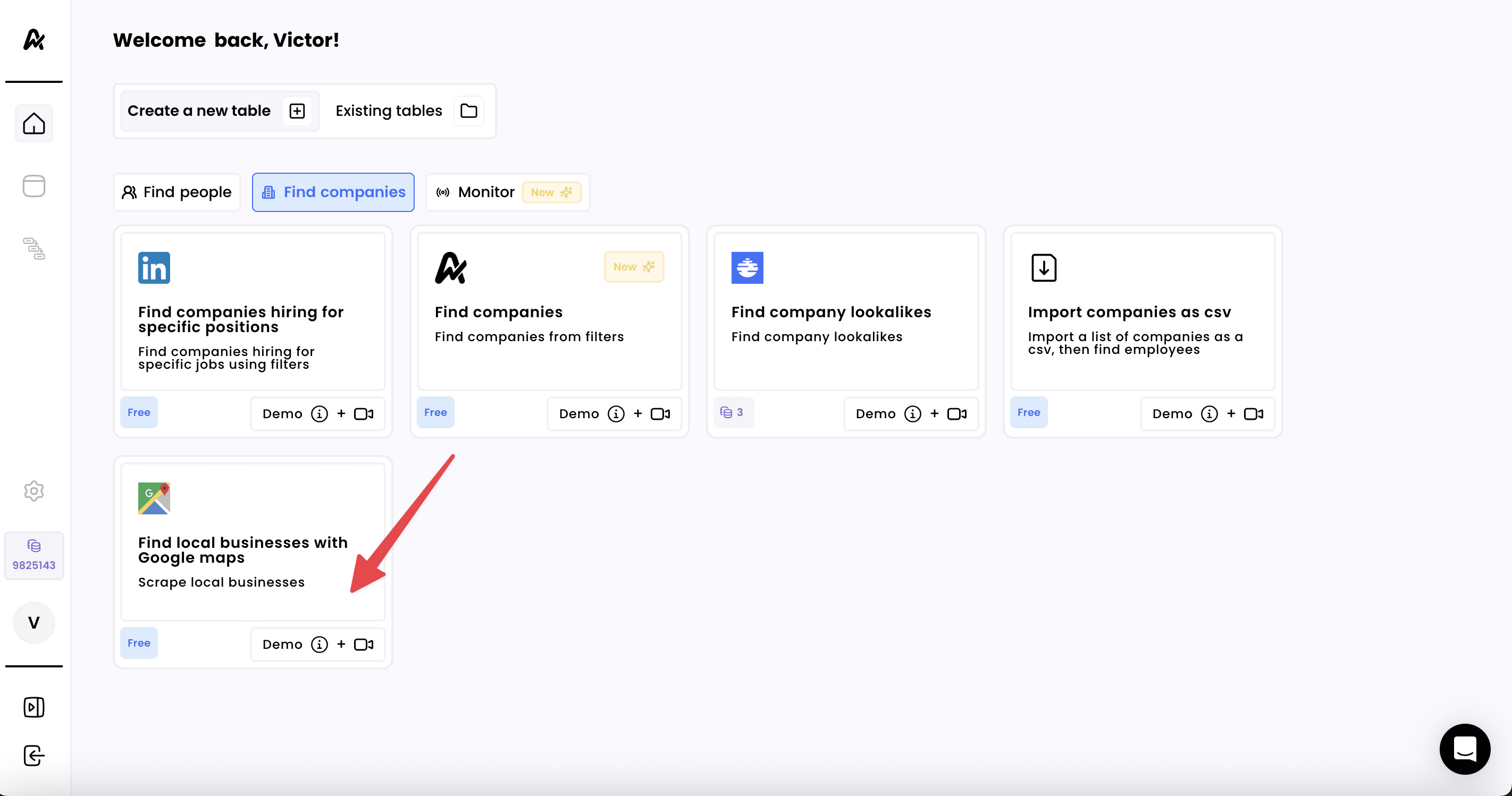Viewport: 1512px width, 796px height.
Task: Open the workflows icon in sidebar
Action: (34, 248)
